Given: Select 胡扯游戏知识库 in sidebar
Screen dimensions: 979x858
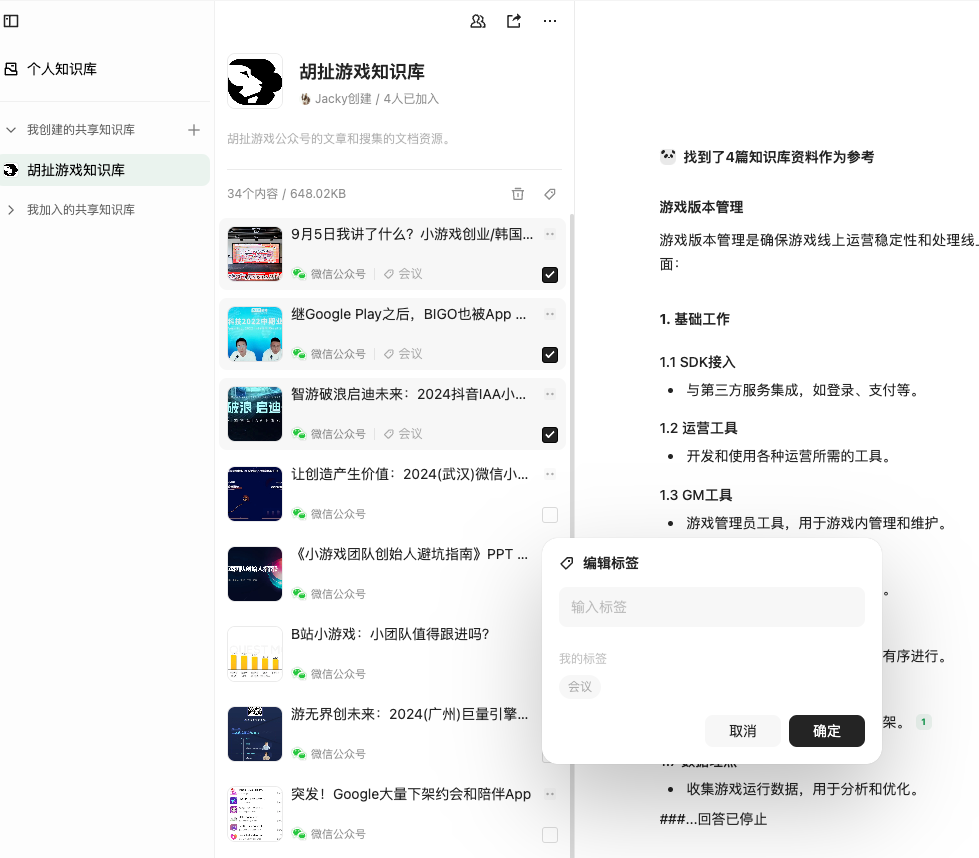Looking at the screenshot, I should [105, 170].
